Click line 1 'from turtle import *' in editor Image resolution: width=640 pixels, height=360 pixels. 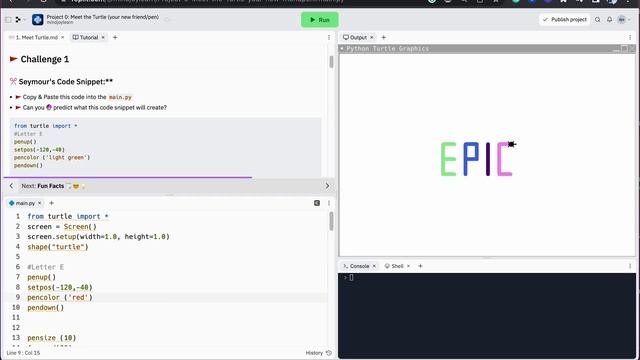[x=68, y=216]
